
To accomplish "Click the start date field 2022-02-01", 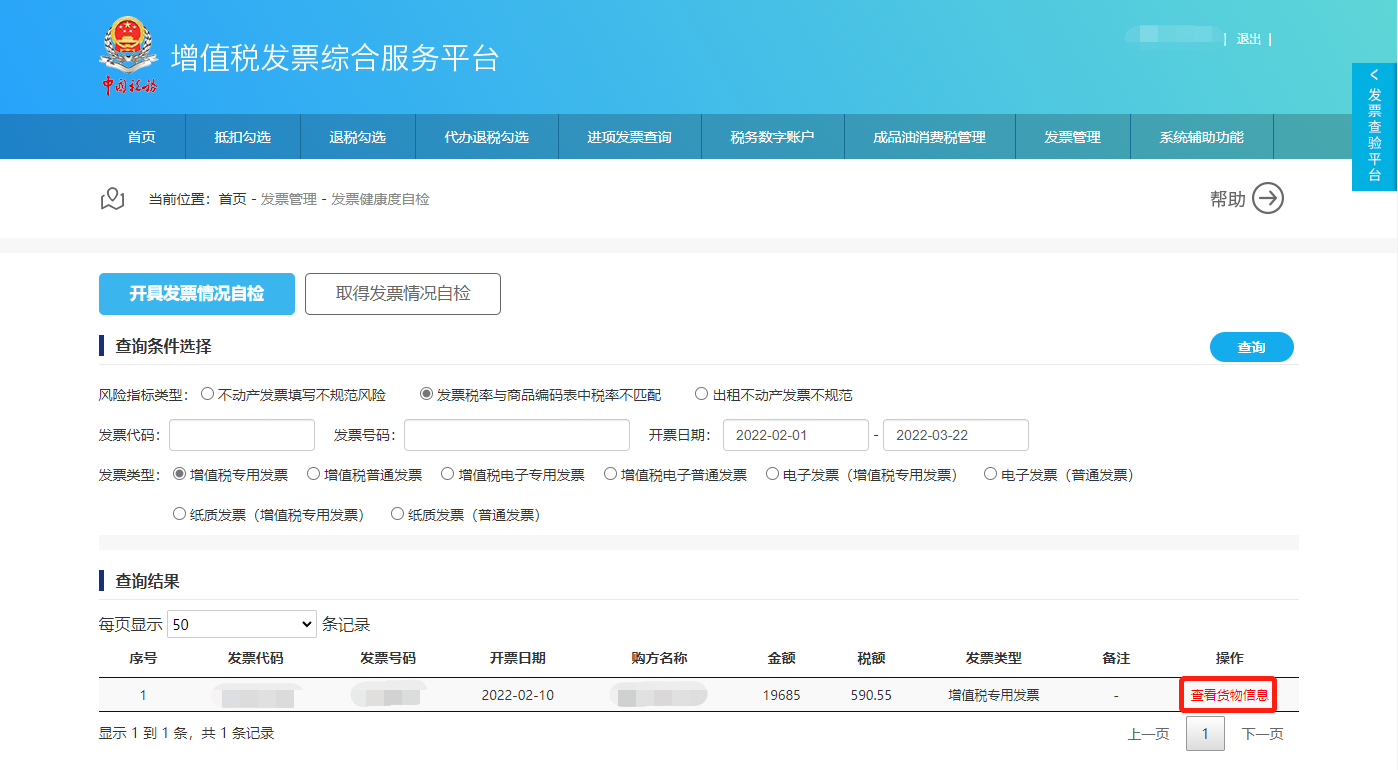I will click(796, 435).
